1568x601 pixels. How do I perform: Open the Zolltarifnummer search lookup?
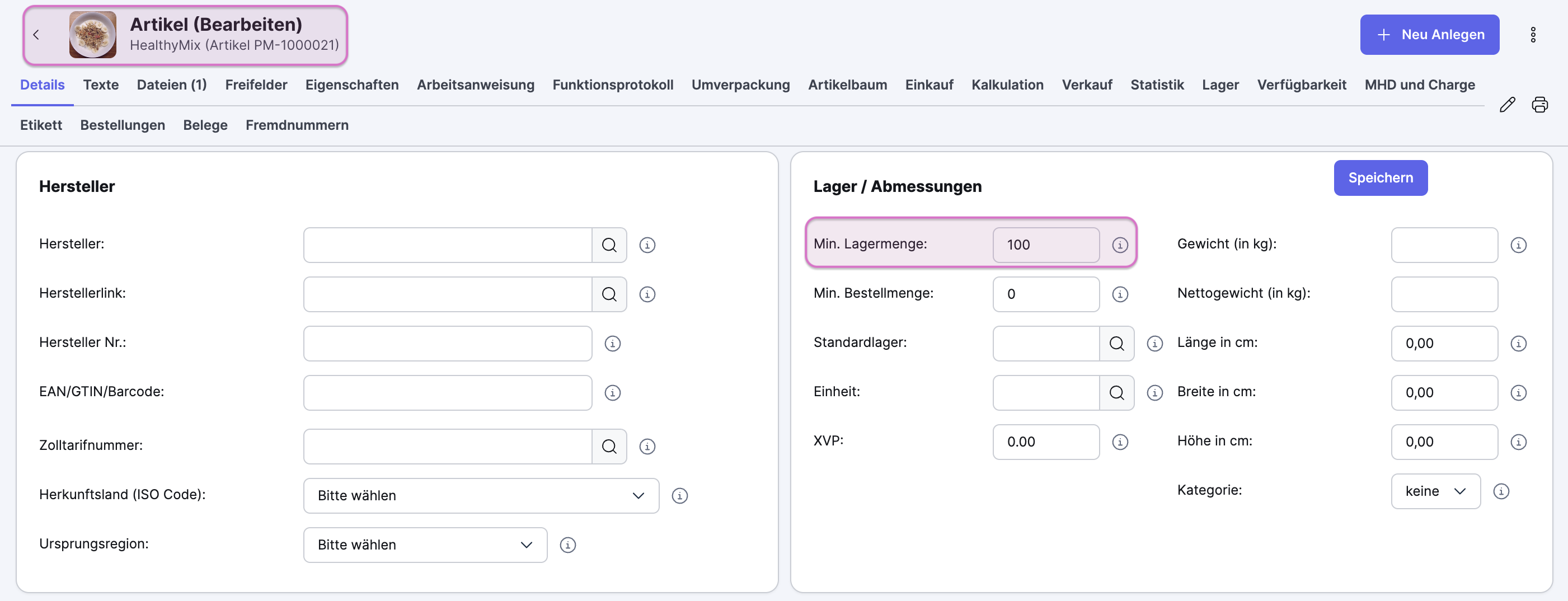pos(609,447)
